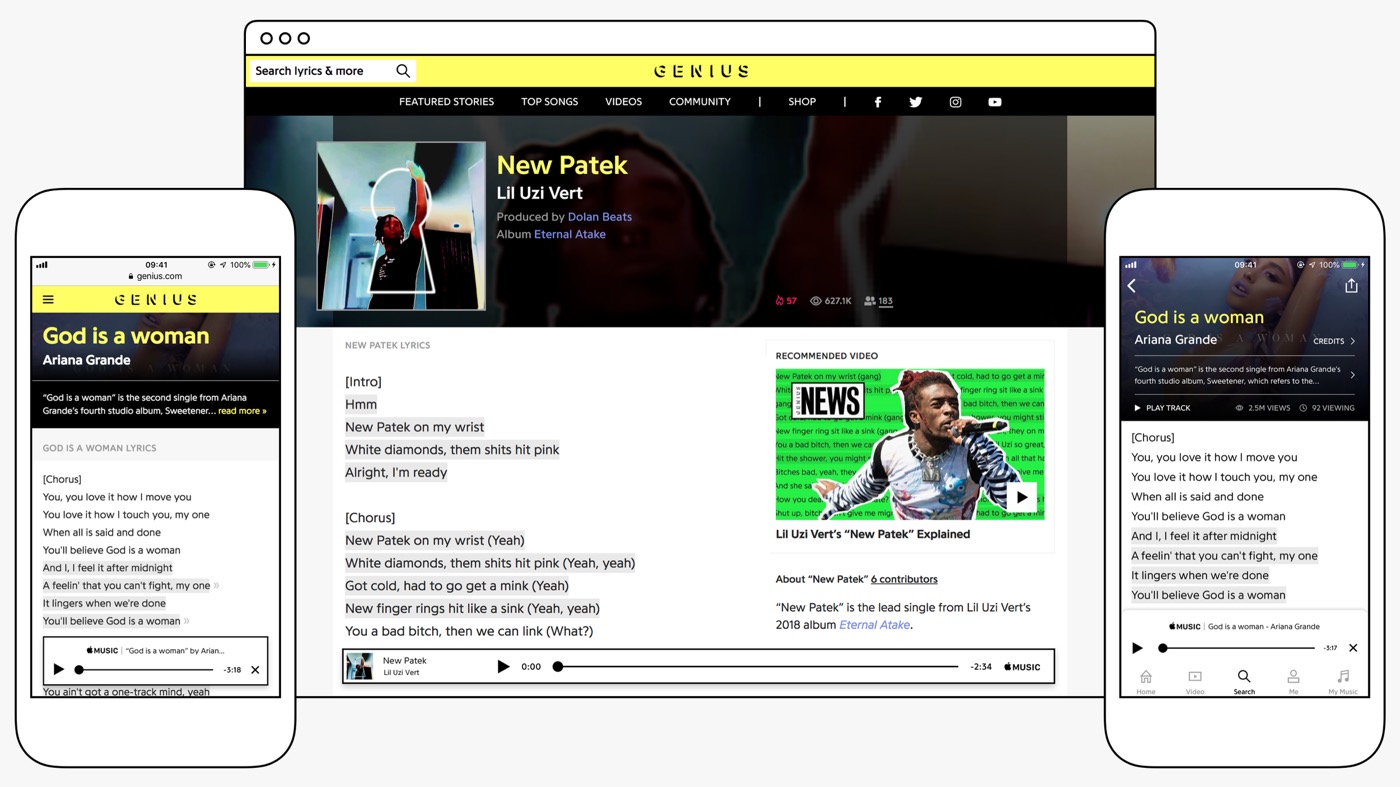Open the 6 contributors link

click(904, 579)
